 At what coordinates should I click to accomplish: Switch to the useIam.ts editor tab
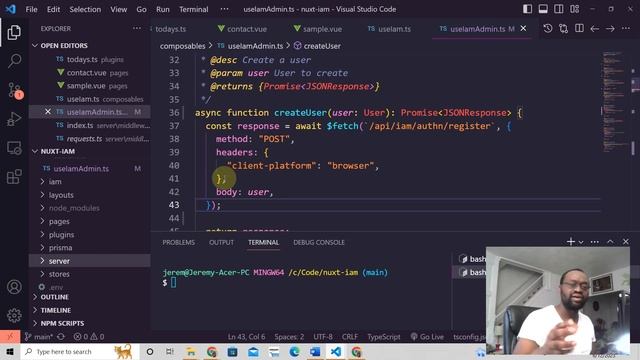click(x=389, y=29)
